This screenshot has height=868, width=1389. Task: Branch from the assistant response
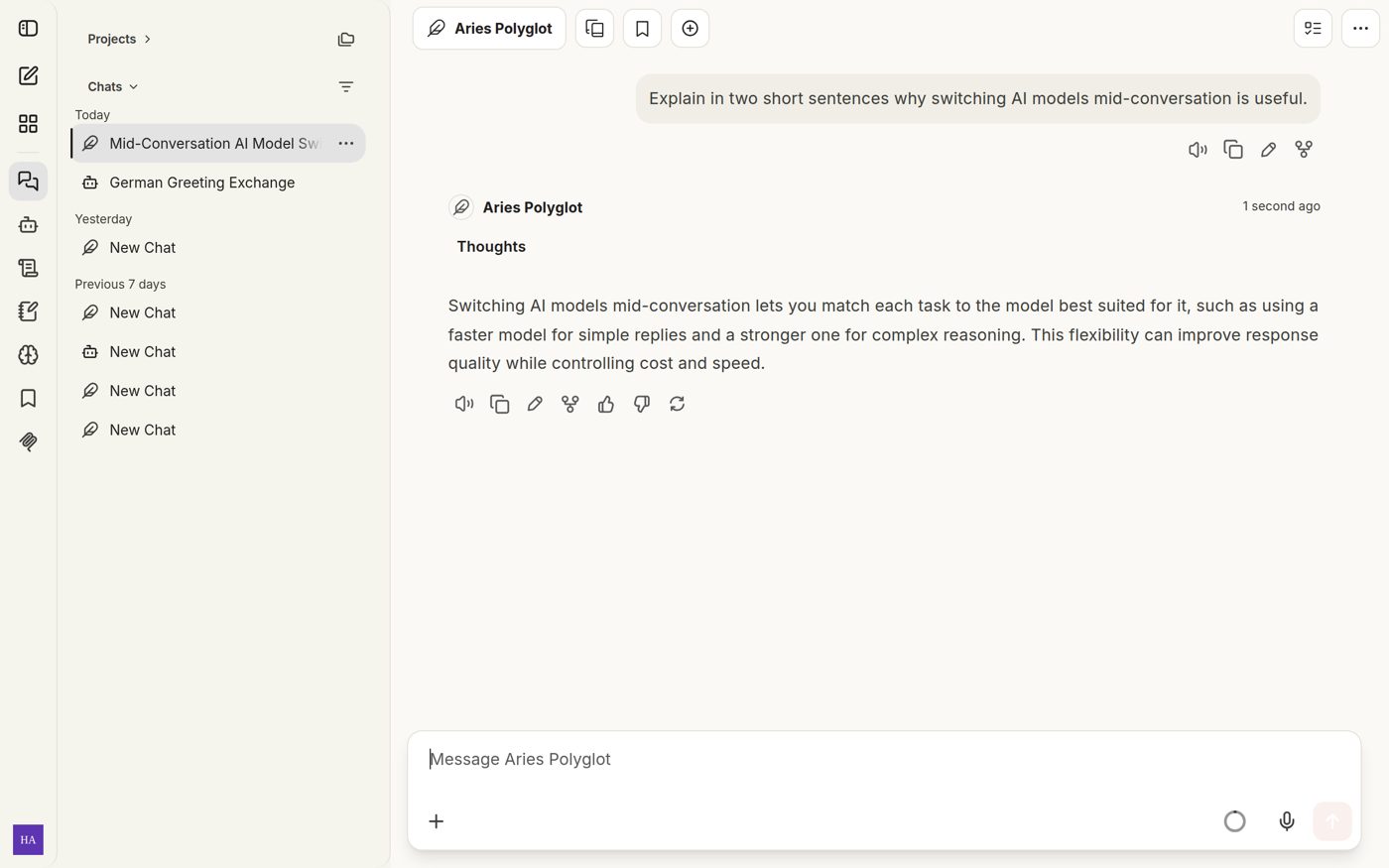tap(570, 404)
